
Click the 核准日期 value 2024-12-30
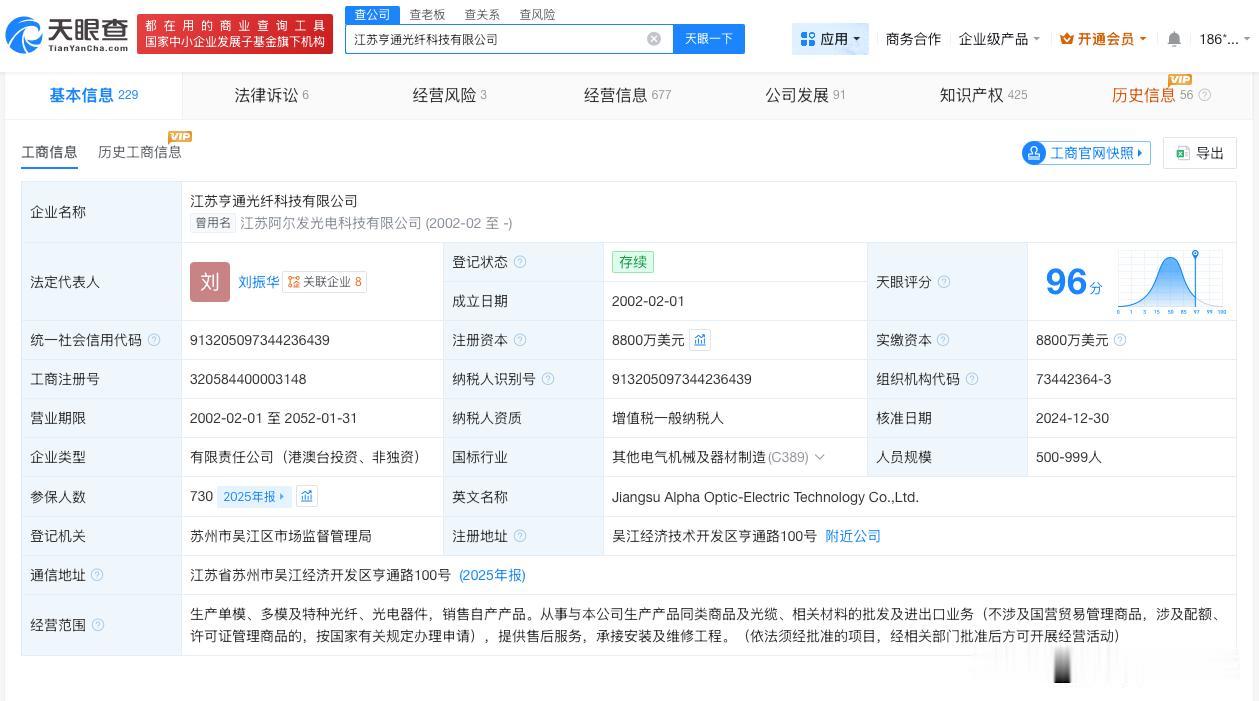(1072, 418)
